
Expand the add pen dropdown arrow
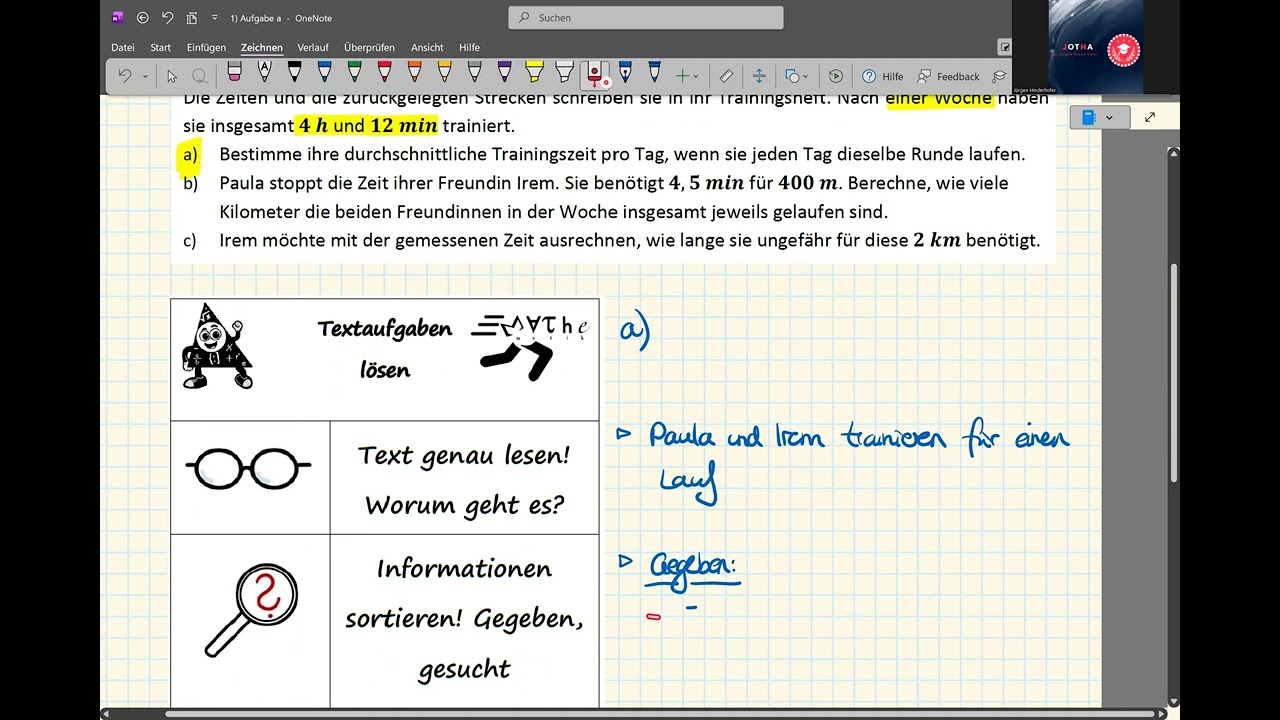[x=696, y=76]
